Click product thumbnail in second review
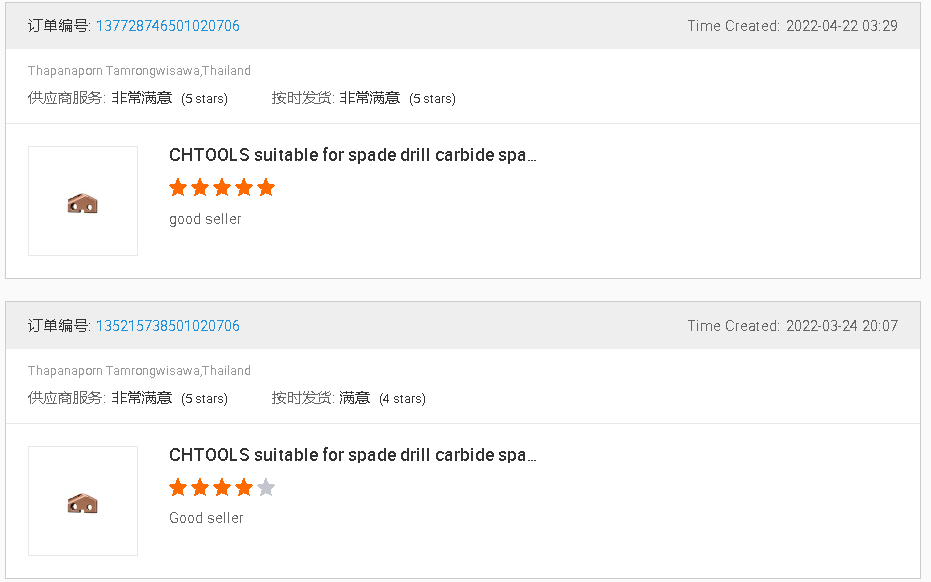931x582 pixels. pos(83,501)
